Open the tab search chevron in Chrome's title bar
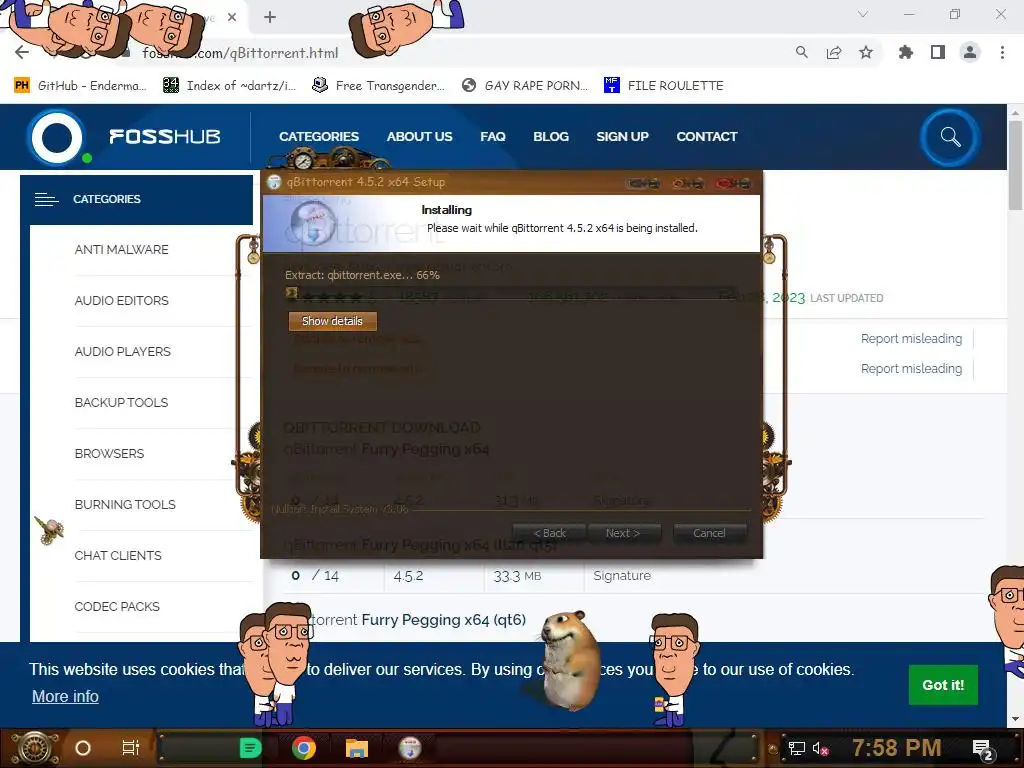1024x768 pixels. 863,14
